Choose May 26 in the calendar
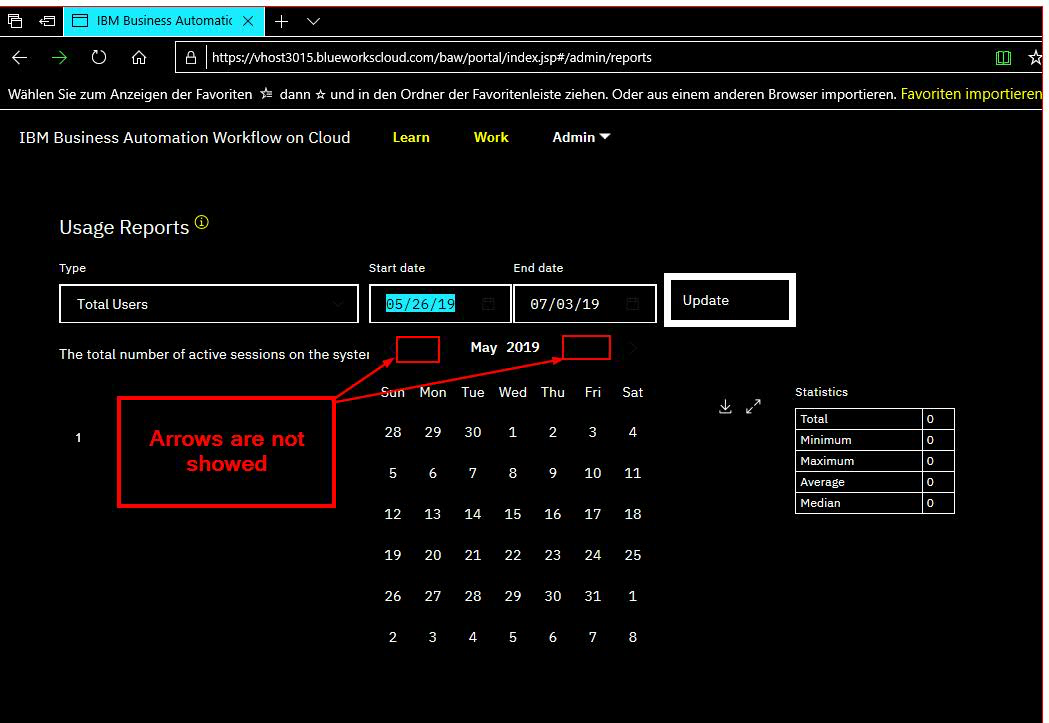The width and height of the screenshot is (1049, 723). [393, 596]
